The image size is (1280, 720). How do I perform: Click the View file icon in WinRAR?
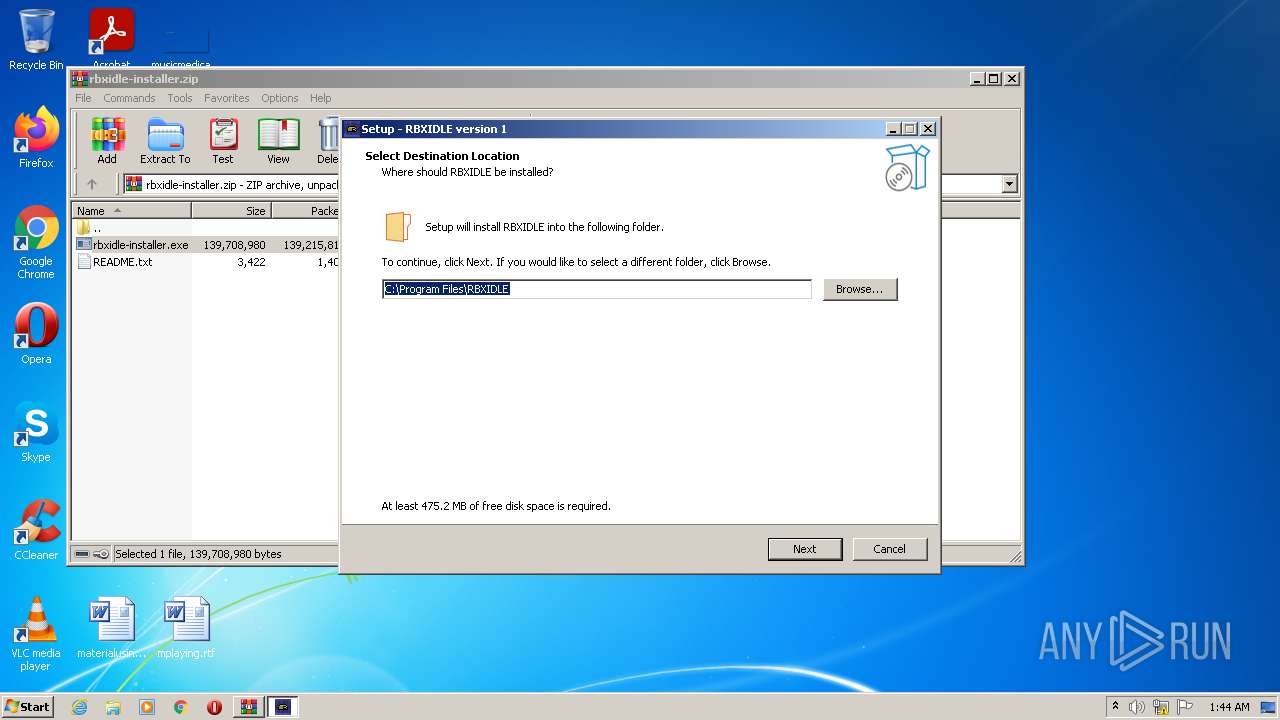(x=278, y=141)
